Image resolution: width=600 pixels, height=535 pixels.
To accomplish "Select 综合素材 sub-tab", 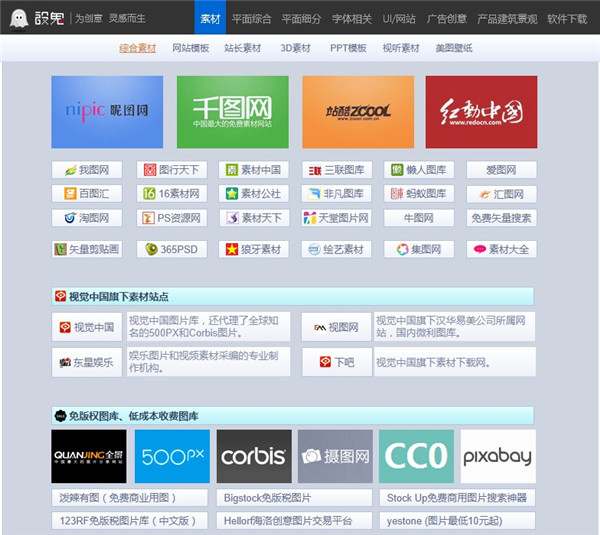I will pos(138,48).
